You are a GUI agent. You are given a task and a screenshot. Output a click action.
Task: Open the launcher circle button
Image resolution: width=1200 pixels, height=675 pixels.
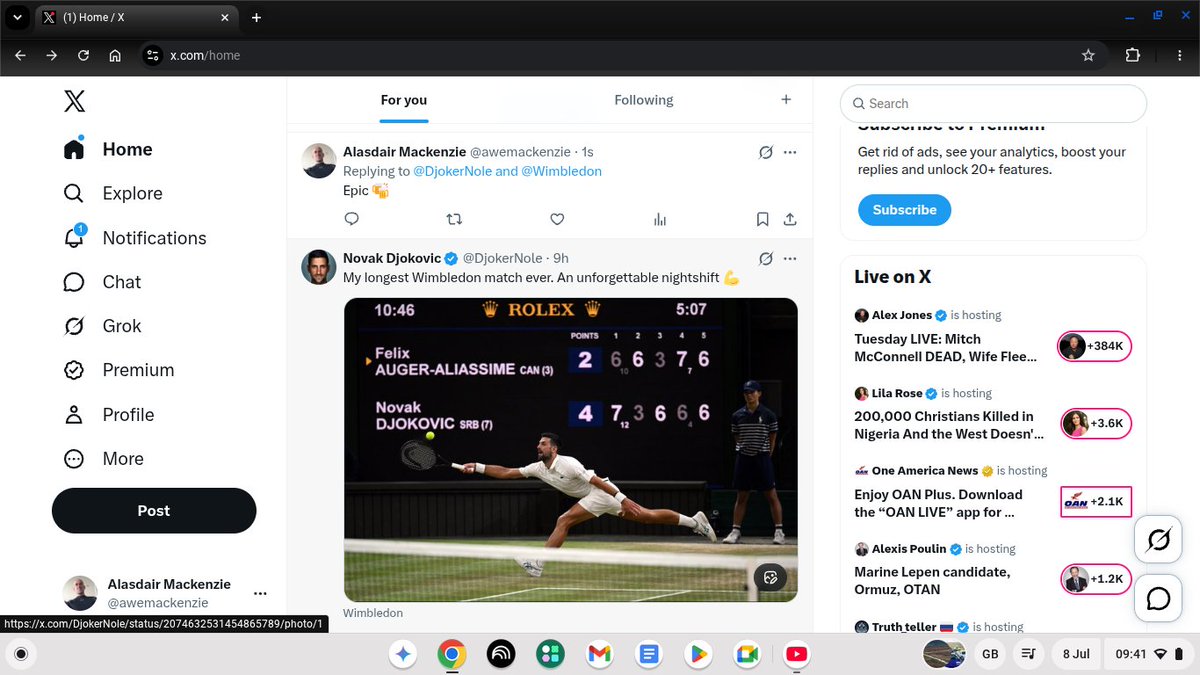coord(21,654)
